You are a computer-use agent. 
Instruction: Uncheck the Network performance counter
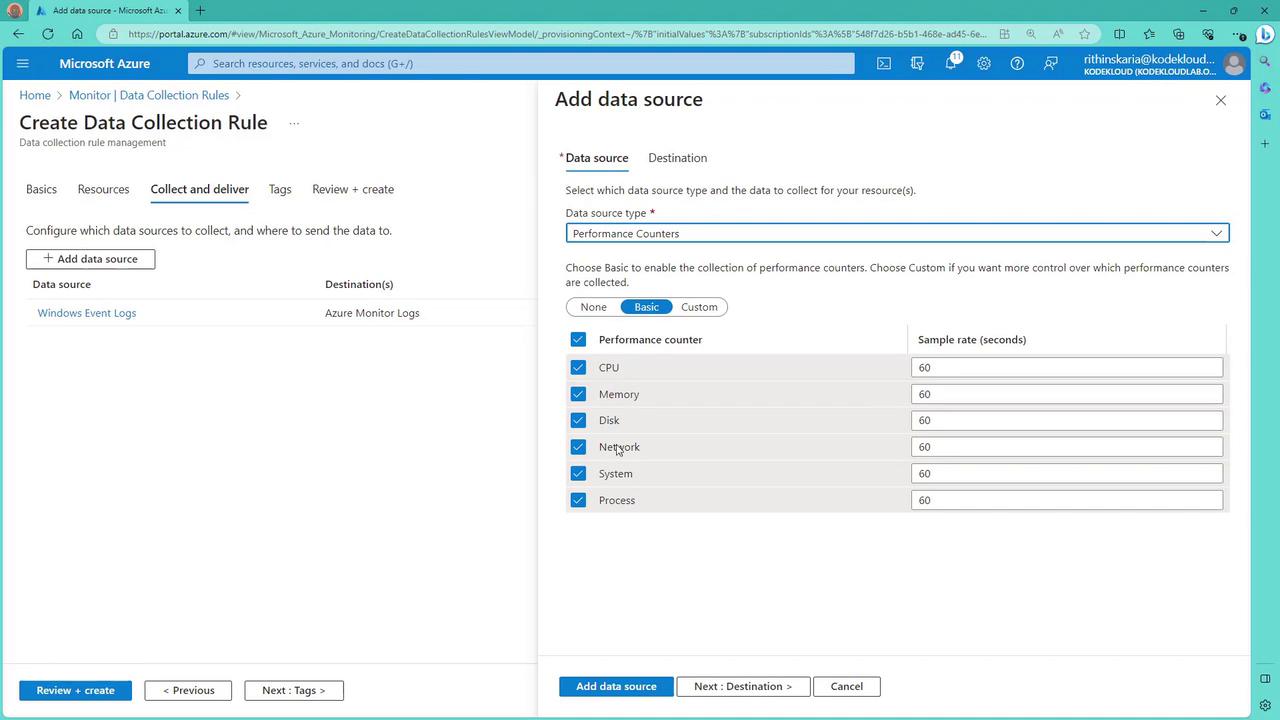pyautogui.click(x=578, y=447)
